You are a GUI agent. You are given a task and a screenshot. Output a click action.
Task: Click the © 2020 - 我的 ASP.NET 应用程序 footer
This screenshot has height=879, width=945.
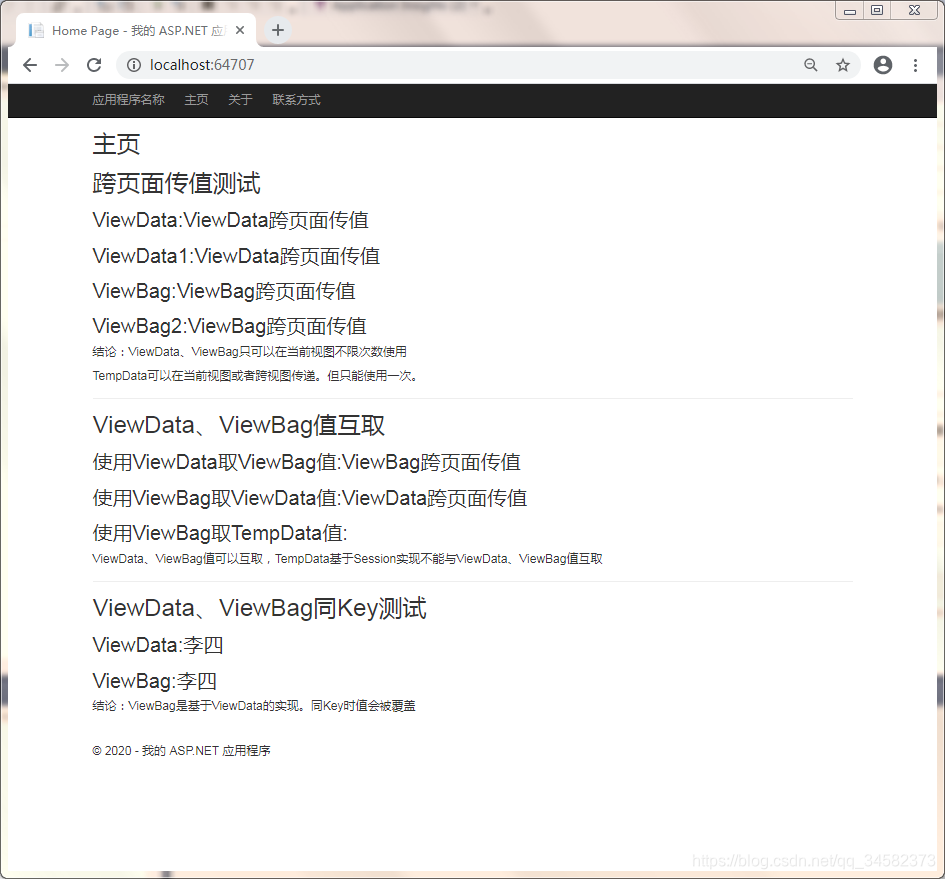point(181,751)
